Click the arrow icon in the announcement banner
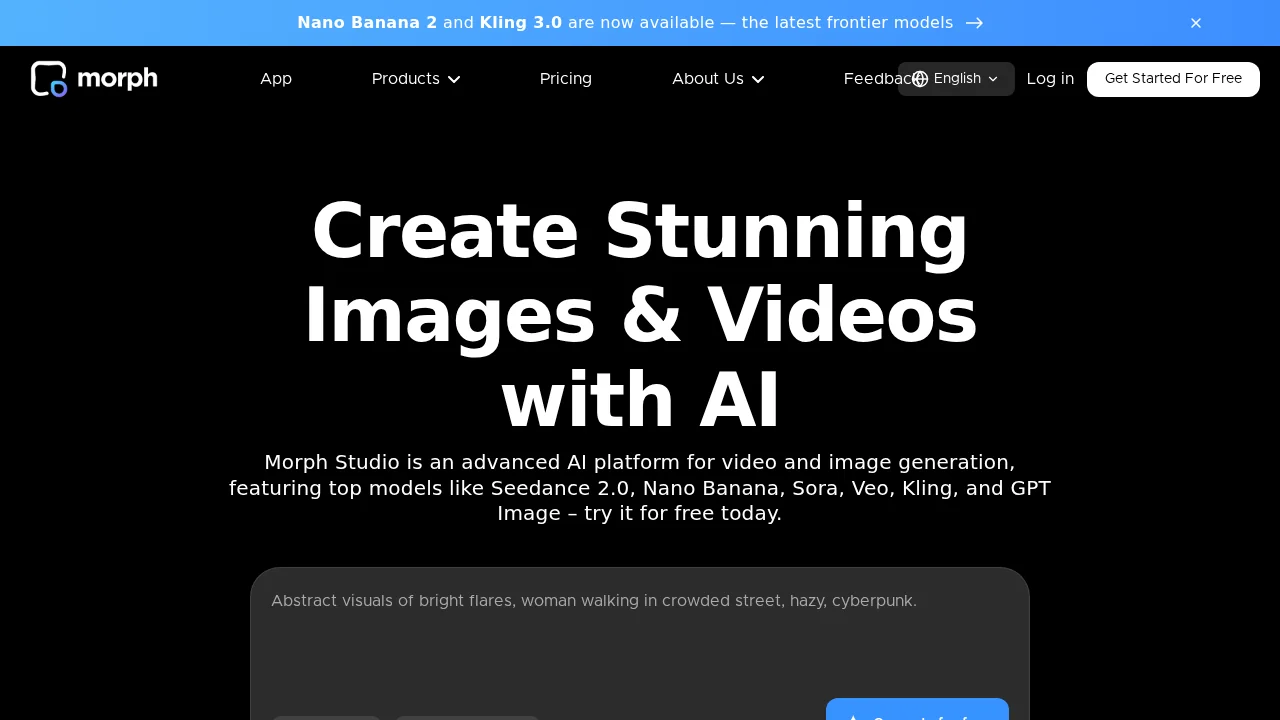Viewport: 1280px width, 720px height. (975, 23)
